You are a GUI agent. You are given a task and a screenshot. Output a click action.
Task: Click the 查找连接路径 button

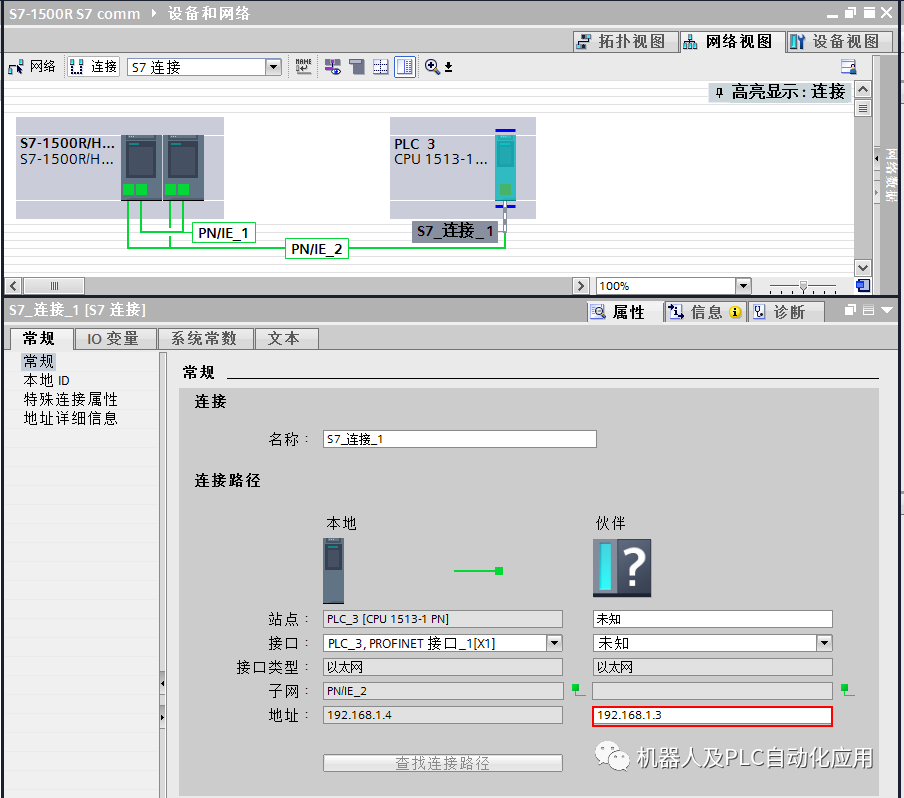pyautogui.click(x=442, y=763)
